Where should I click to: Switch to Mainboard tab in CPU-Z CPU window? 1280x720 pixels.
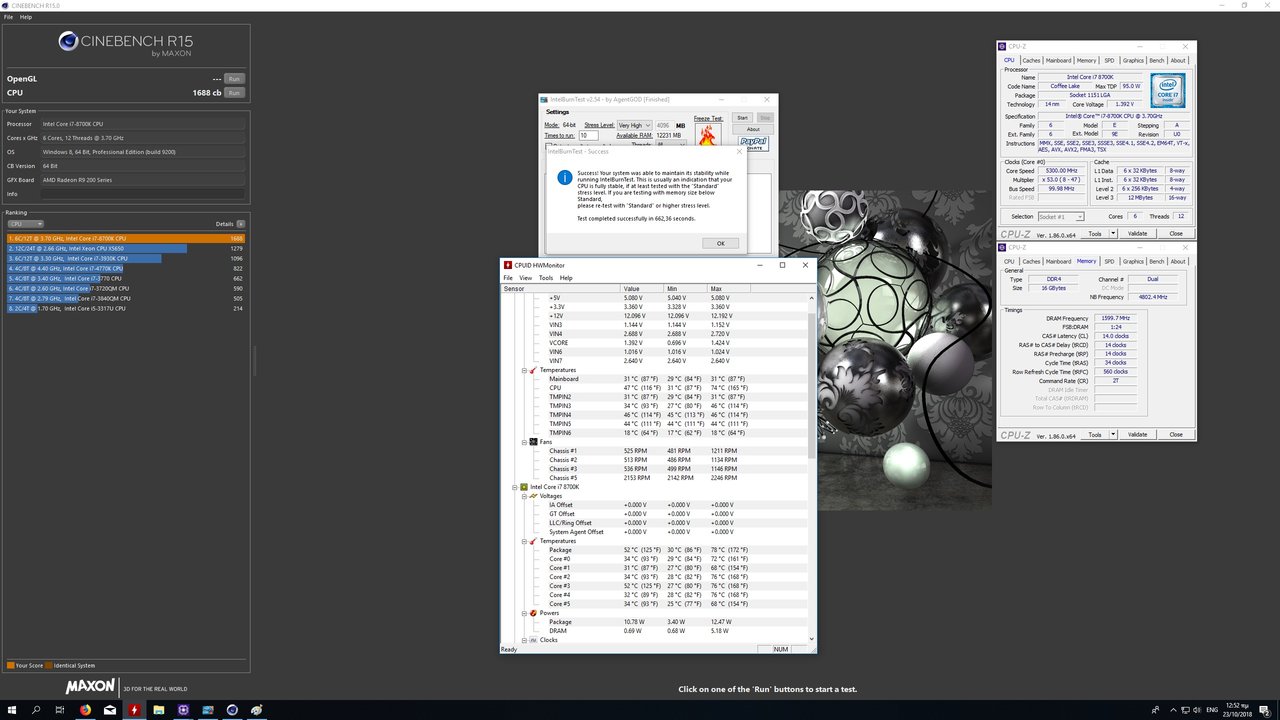(x=1059, y=61)
